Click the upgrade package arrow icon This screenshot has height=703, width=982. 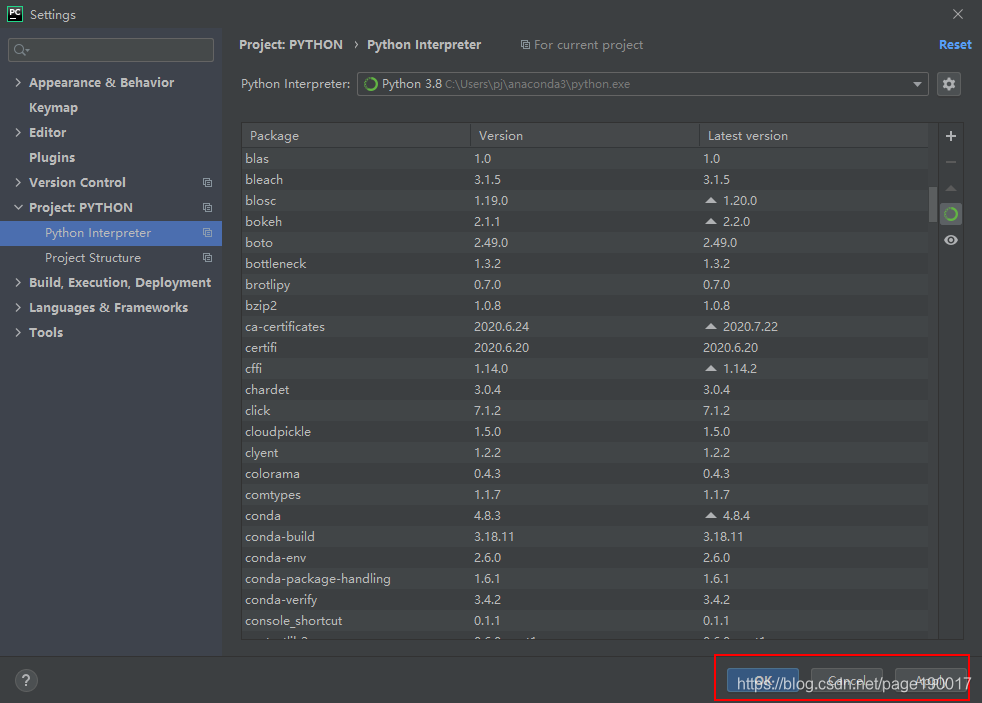pyautogui.click(x=951, y=188)
